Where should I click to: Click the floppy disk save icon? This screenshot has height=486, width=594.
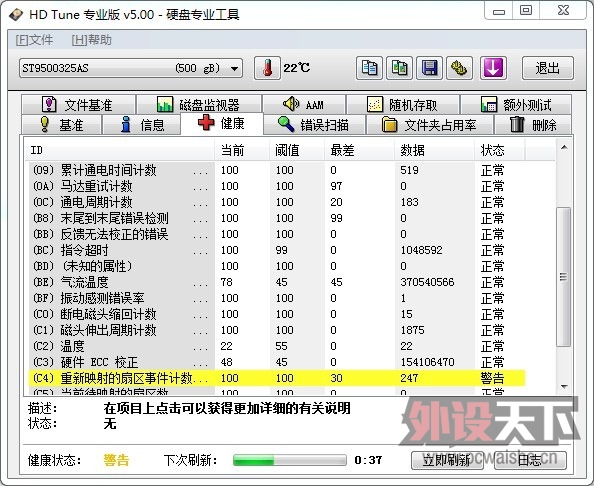[429, 68]
